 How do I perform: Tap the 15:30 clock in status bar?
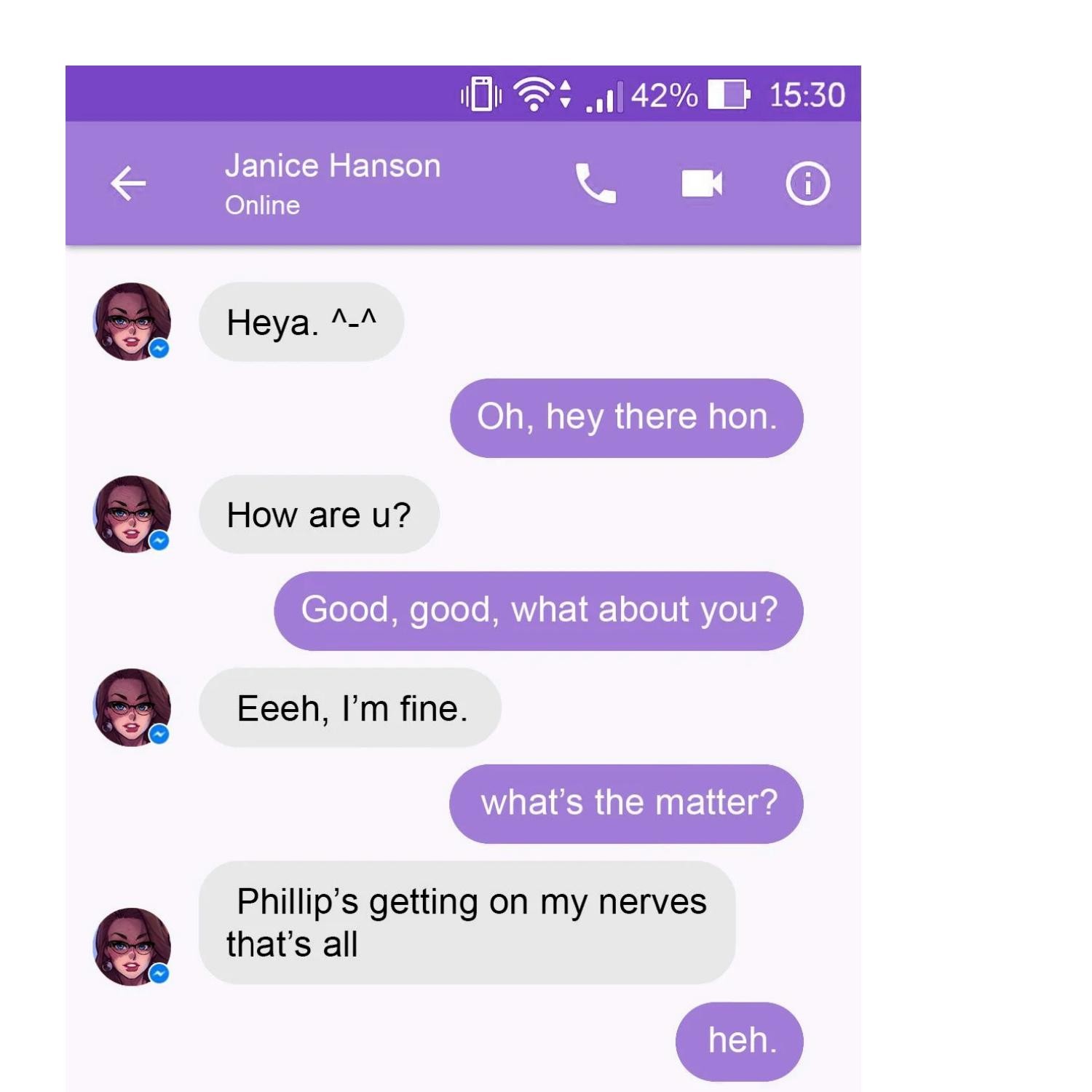click(x=807, y=95)
